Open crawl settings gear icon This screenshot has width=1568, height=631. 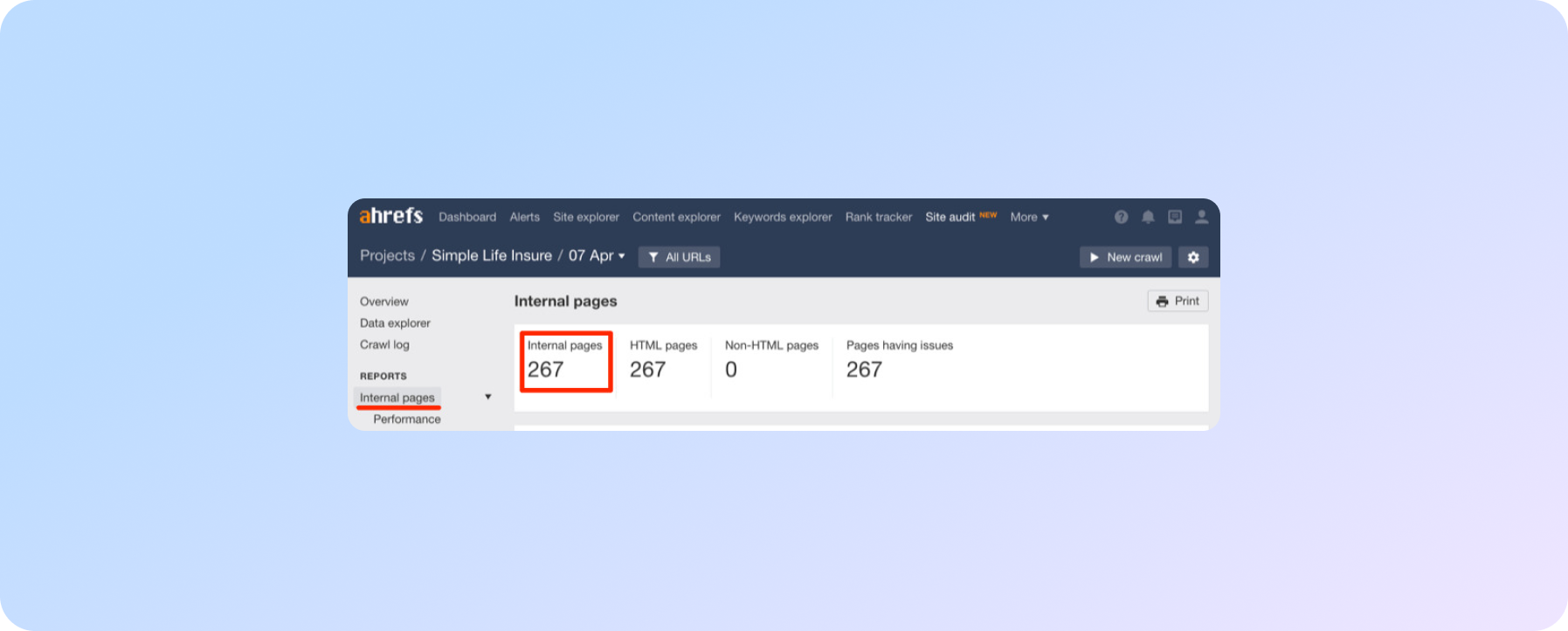pyautogui.click(x=1193, y=257)
